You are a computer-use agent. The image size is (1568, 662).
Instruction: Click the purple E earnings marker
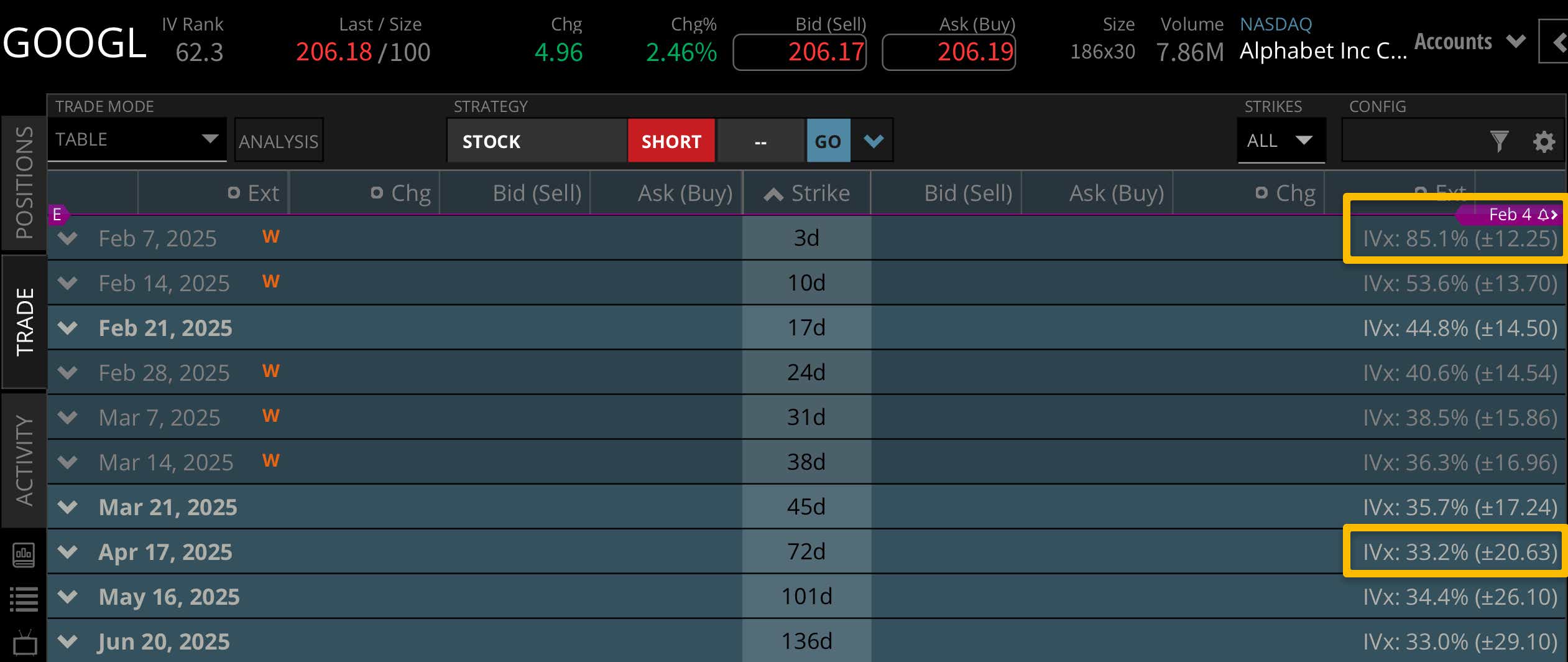click(57, 215)
